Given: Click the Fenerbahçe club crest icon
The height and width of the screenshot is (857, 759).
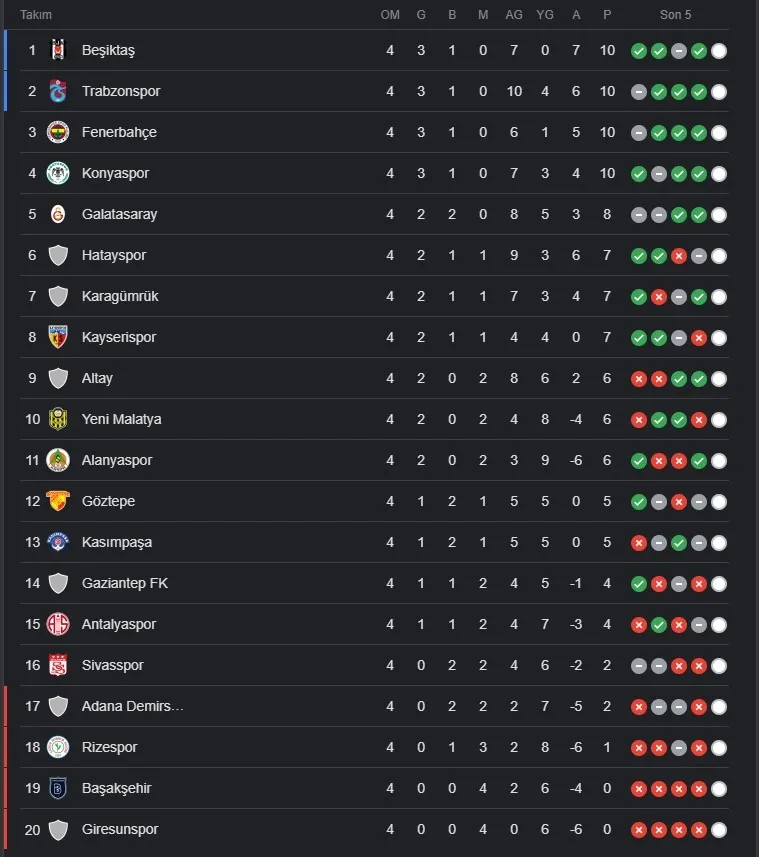Looking at the screenshot, I should coord(57,132).
